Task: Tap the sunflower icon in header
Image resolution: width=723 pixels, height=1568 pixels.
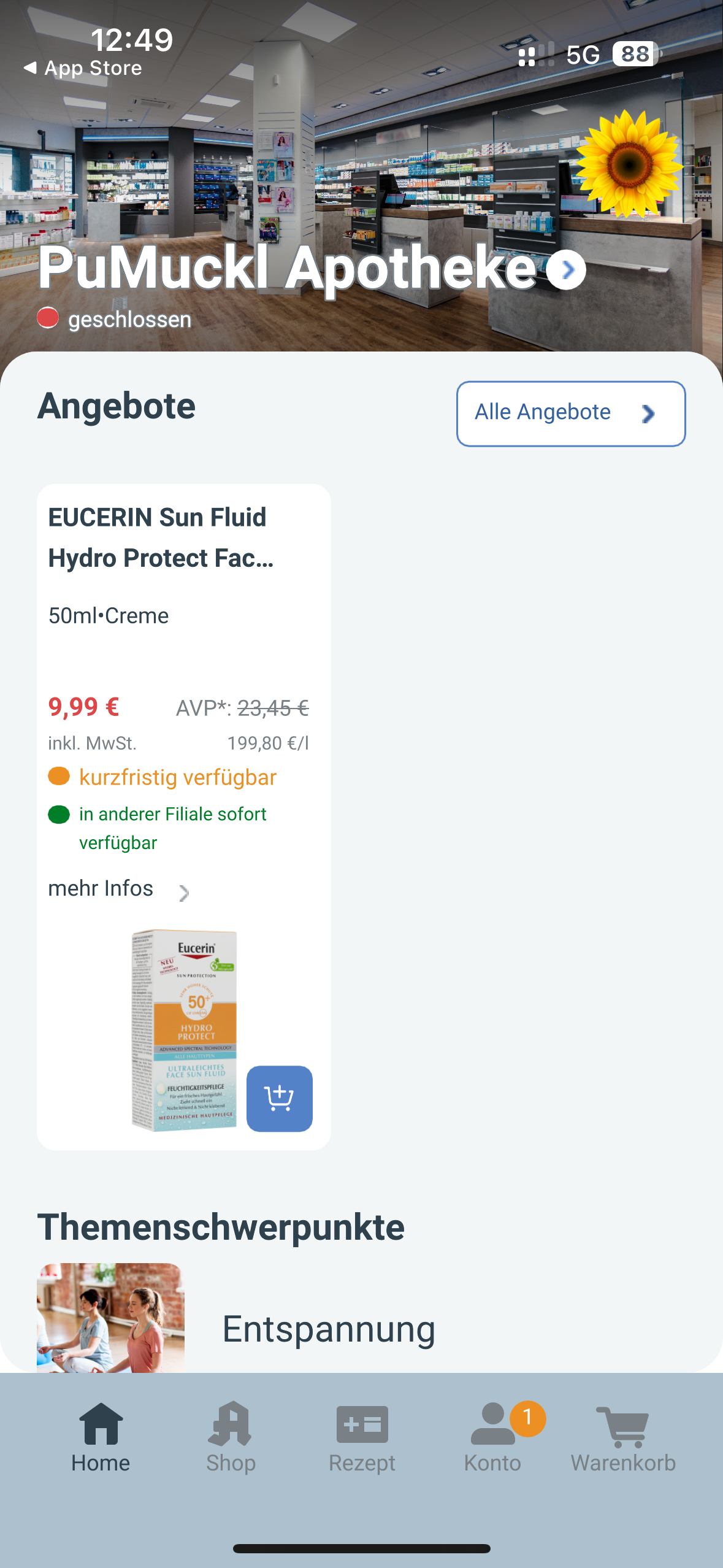Action: (629, 163)
